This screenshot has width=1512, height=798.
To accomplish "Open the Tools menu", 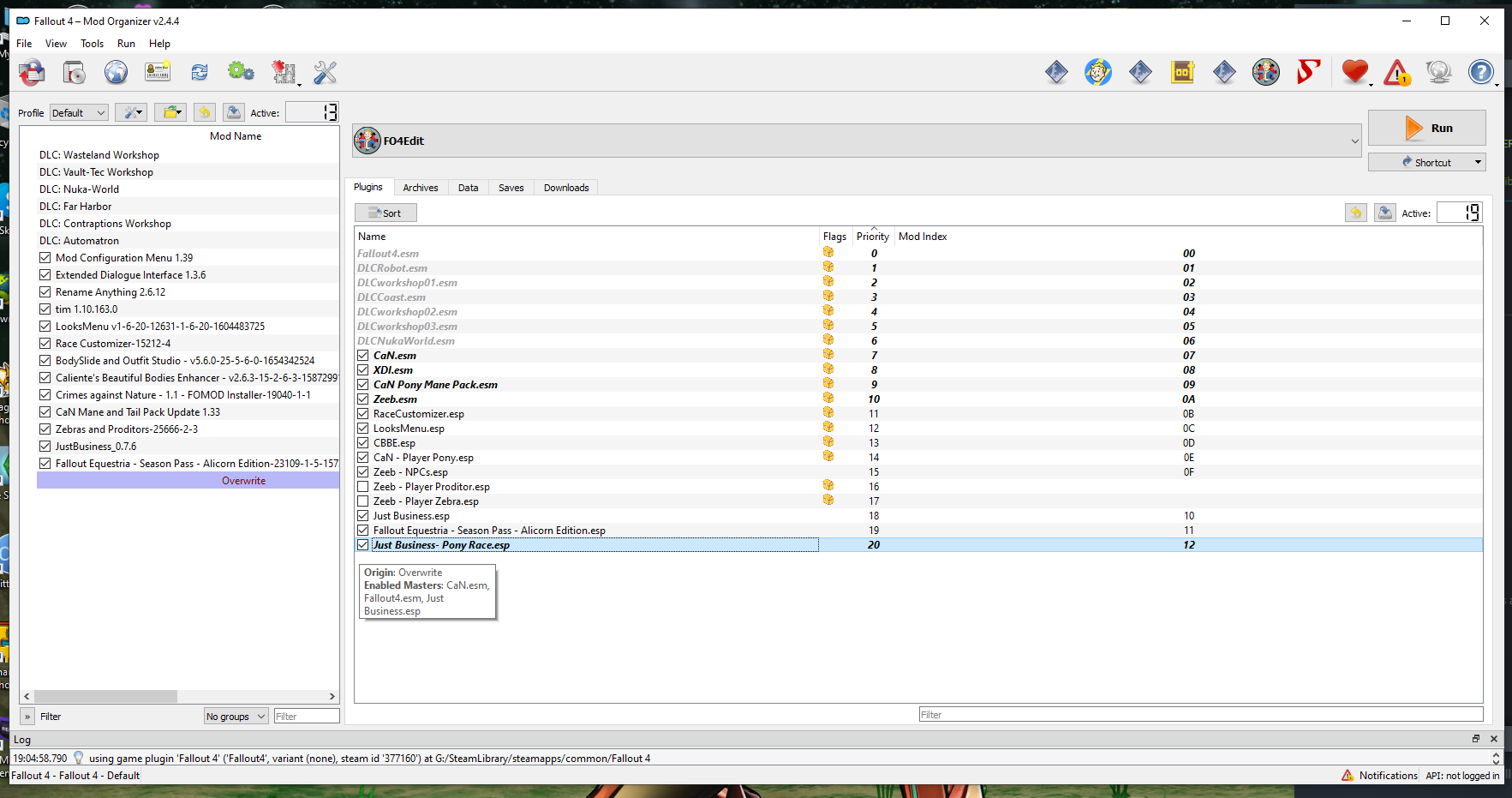I will [92, 44].
